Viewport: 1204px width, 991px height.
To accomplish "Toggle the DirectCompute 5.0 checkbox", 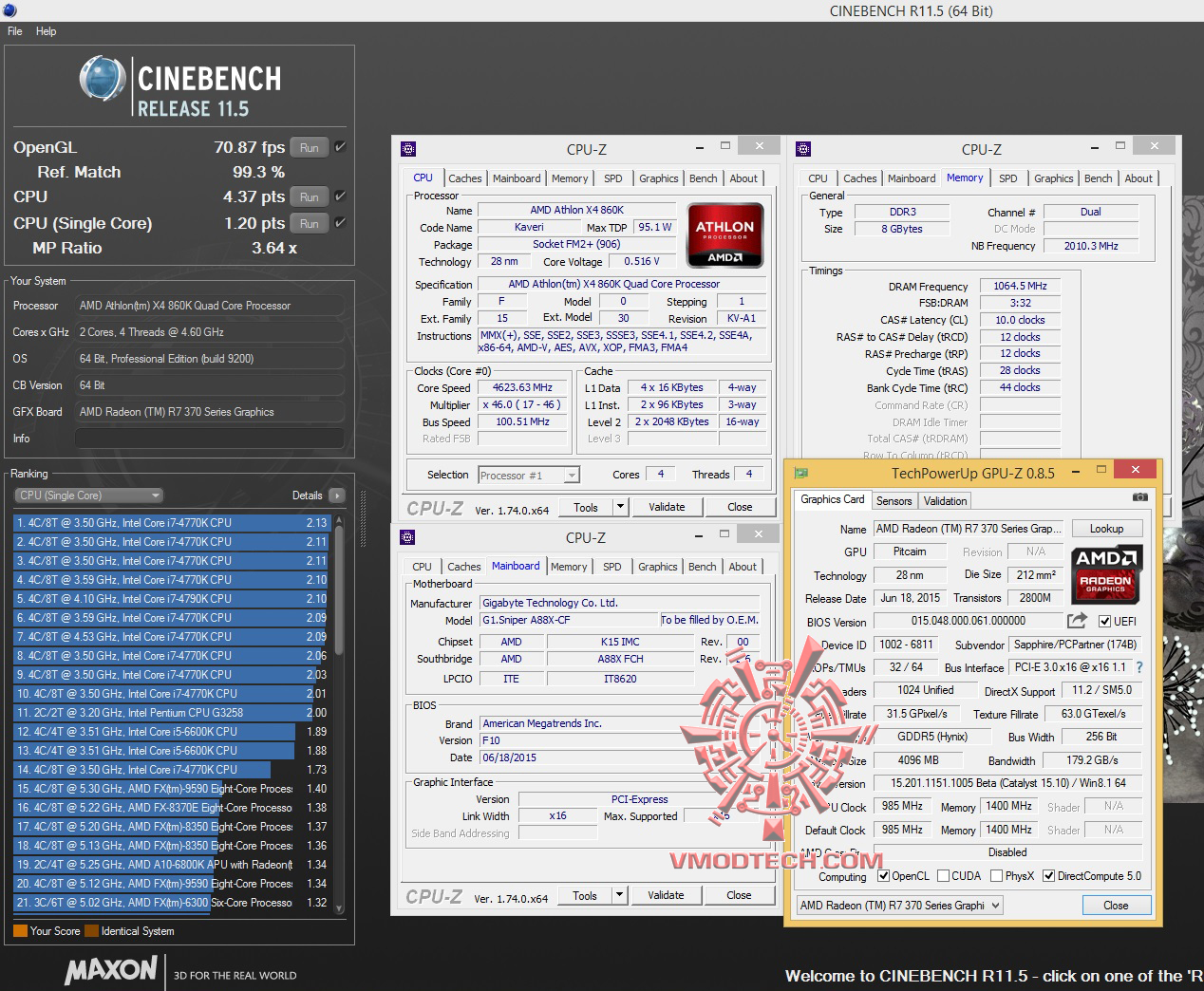I will [1049, 876].
